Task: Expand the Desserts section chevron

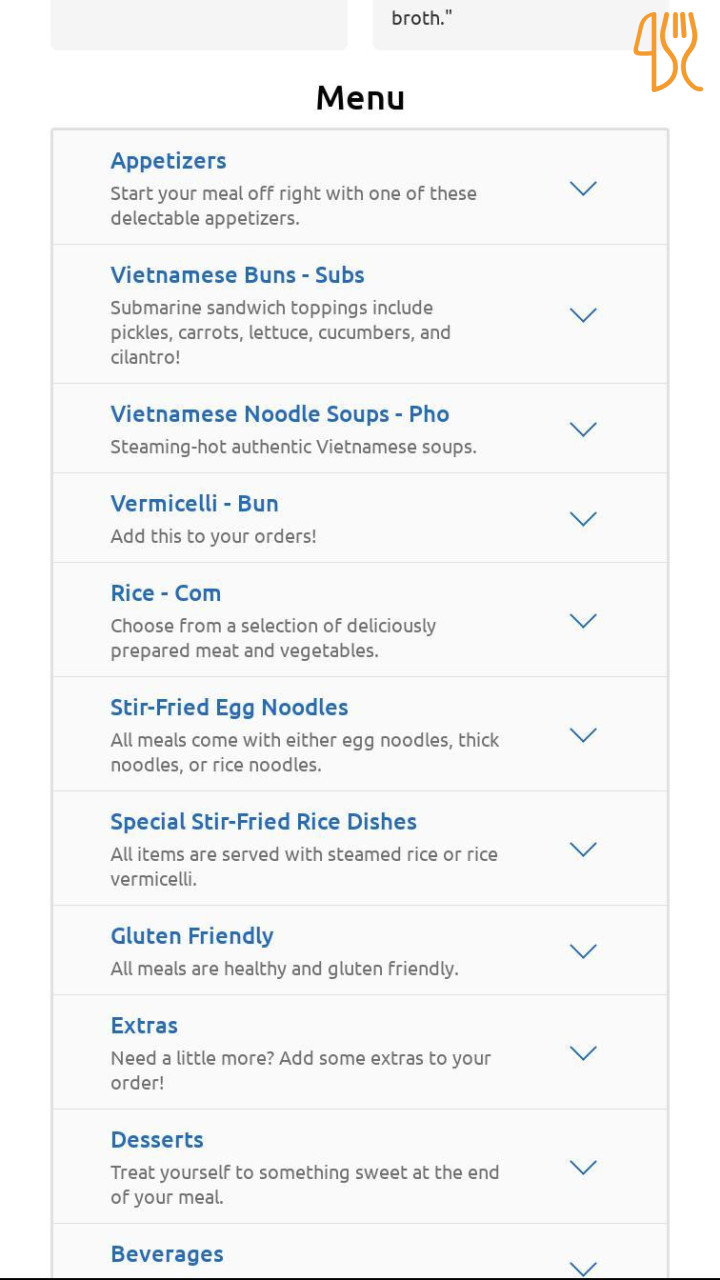Action: click(x=582, y=1167)
